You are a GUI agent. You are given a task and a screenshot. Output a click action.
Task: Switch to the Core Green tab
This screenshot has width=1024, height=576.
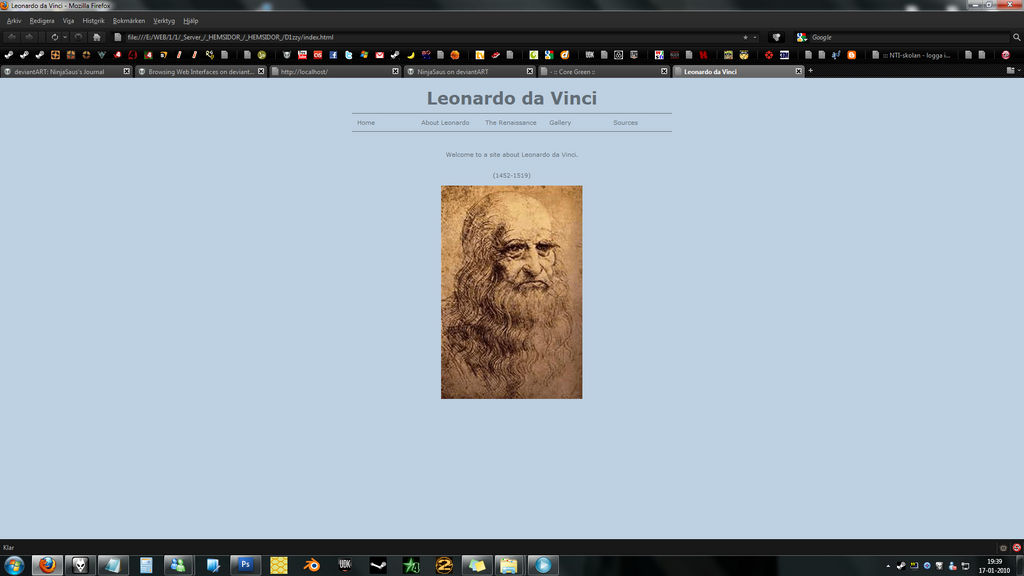[x=604, y=71]
